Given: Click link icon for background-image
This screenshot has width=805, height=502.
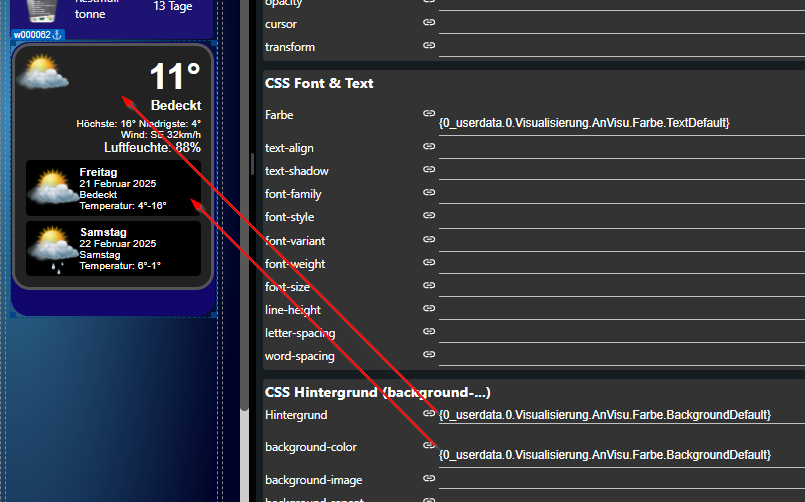Looking at the screenshot, I should [x=429, y=478].
